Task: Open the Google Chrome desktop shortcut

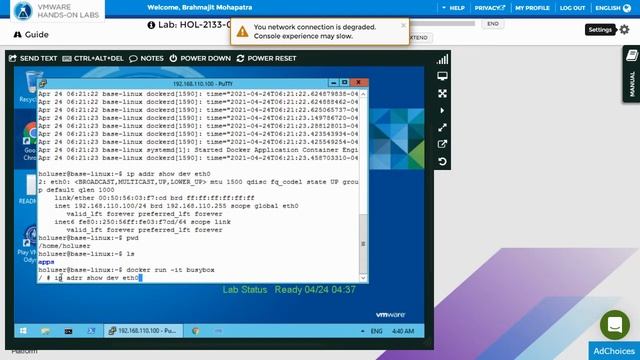Action: (x=30, y=141)
